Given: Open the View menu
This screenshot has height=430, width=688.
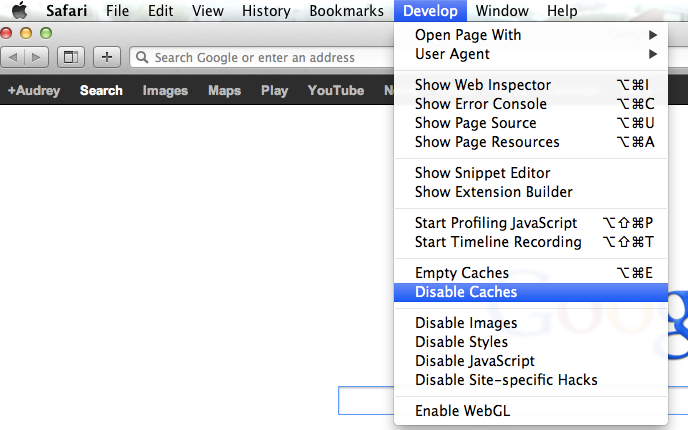Looking at the screenshot, I should (x=208, y=11).
